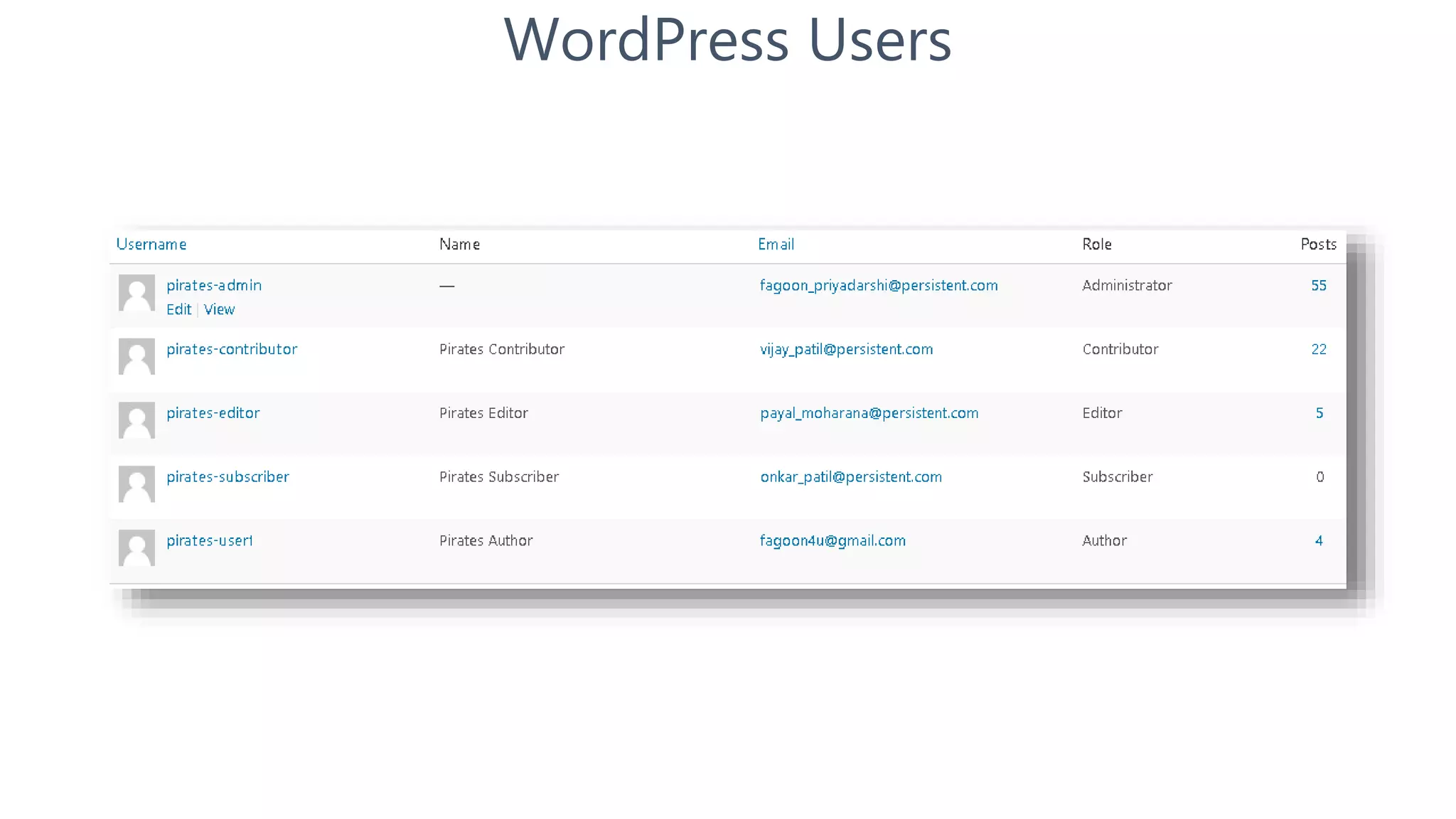Click the Administrator role cell
Screen dimensions: 1456x819
point(1127,286)
